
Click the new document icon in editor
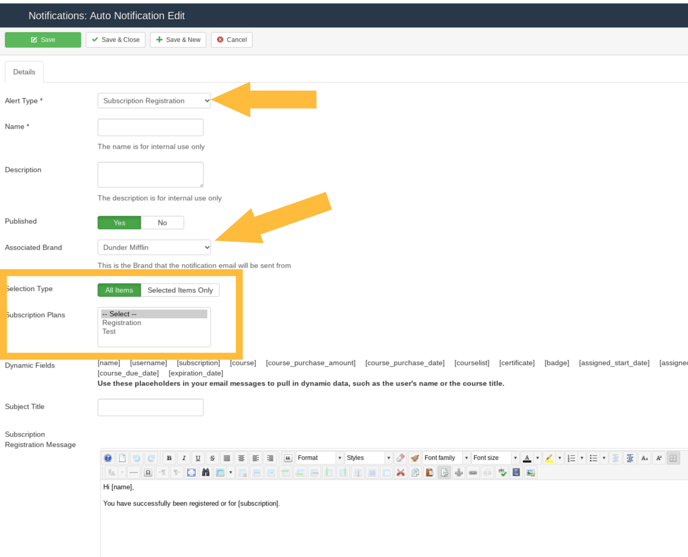[x=122, y=458]
